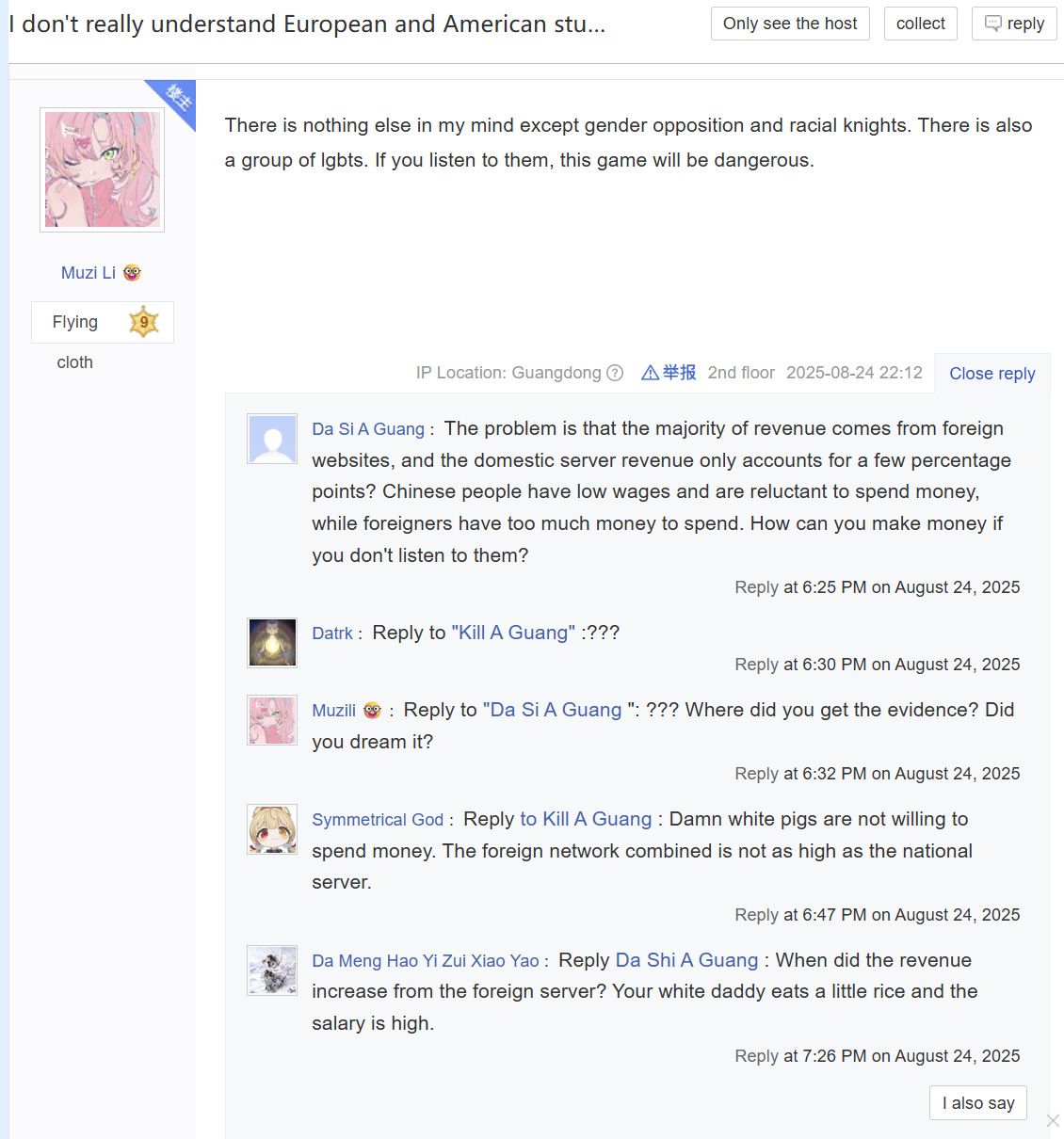Click the report warning triangle icon

coord(650,373)
